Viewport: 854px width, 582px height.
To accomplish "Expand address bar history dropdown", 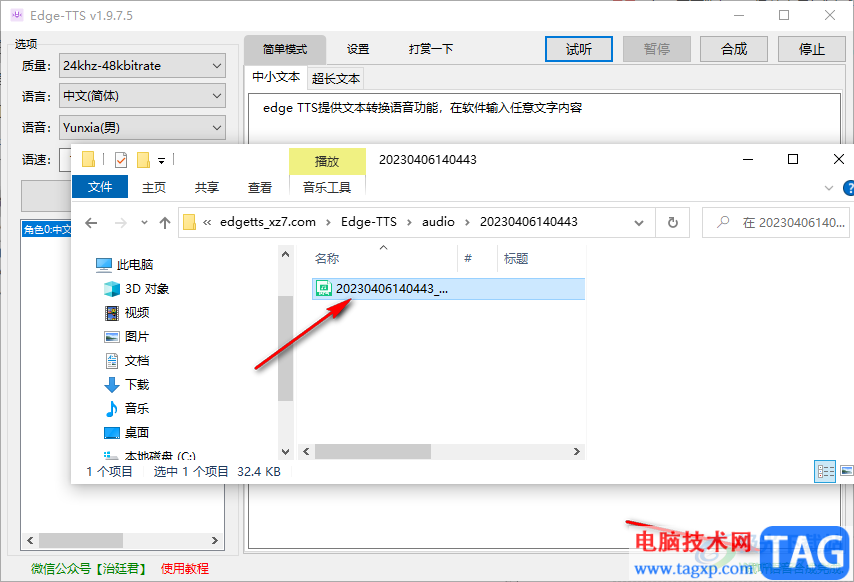I will 639,223.
